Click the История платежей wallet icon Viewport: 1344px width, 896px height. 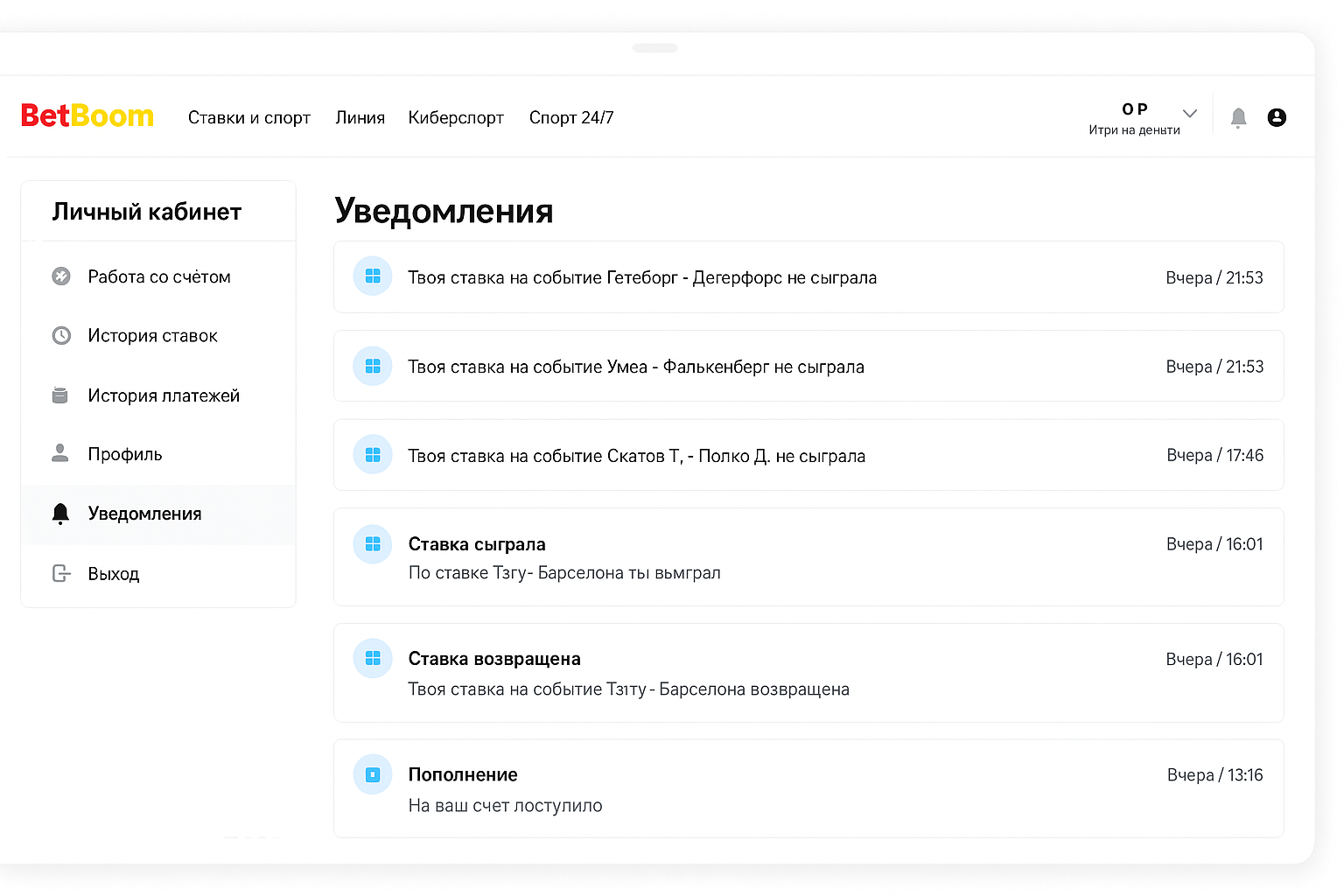coord(60,395)
